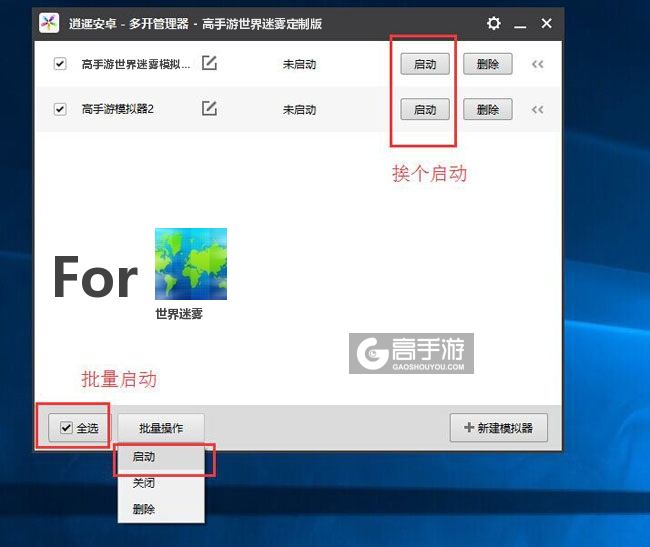Choose 关闭 in the batch menu
The height and width of the screenshot is (547, 650).
[x=144, y=483]
